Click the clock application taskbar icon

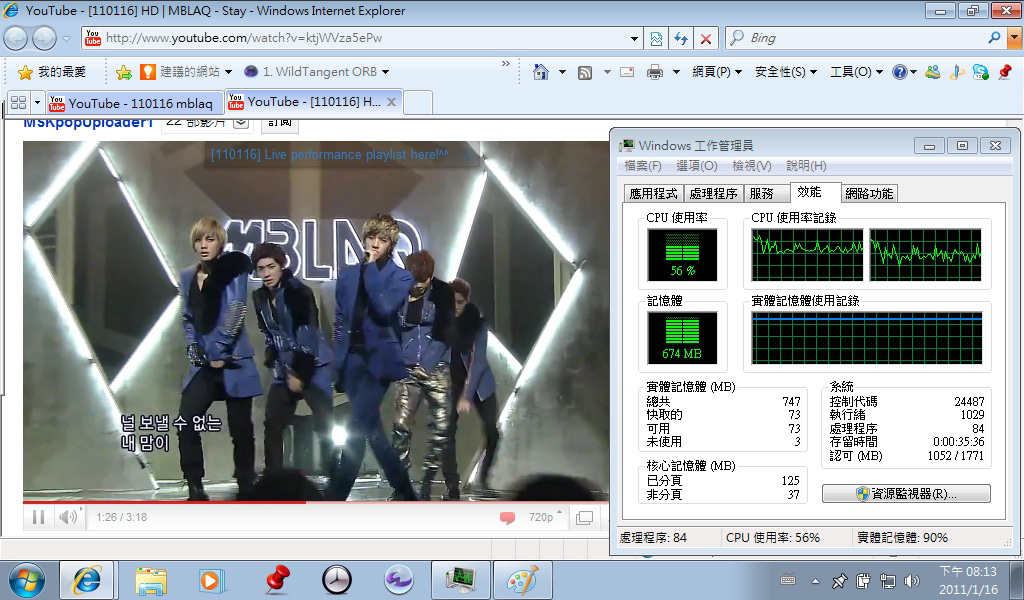click(x=337, y=580)
